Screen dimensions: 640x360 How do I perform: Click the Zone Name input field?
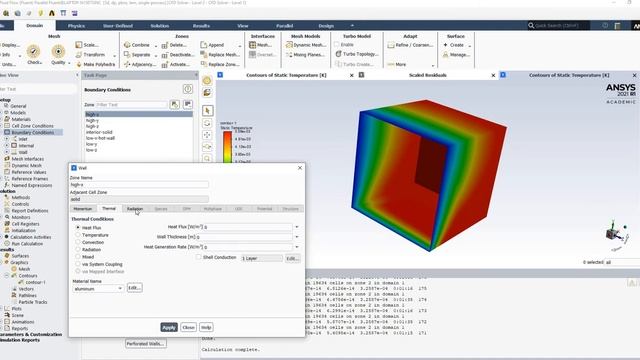139,184
